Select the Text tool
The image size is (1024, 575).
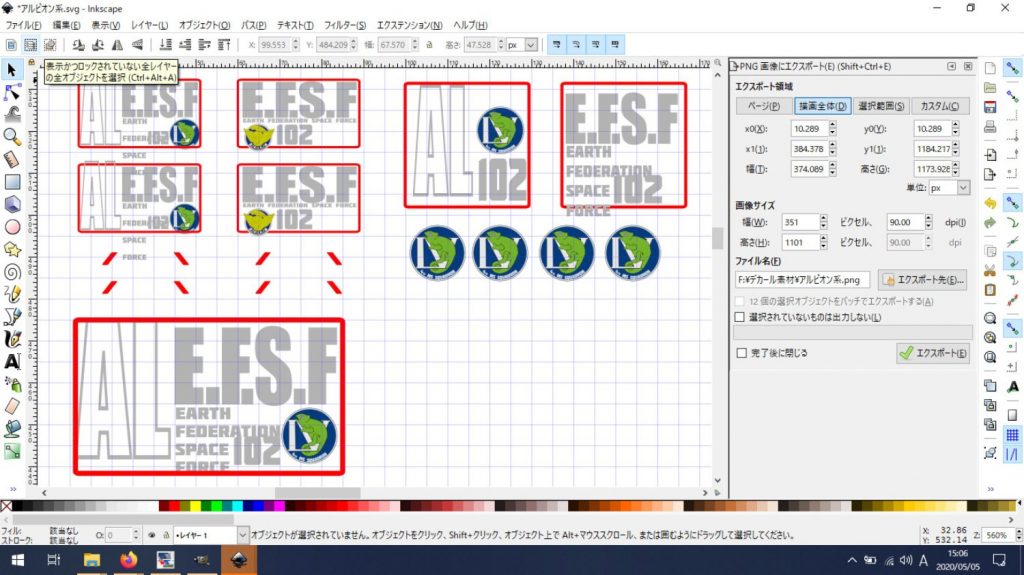[12, 361]
